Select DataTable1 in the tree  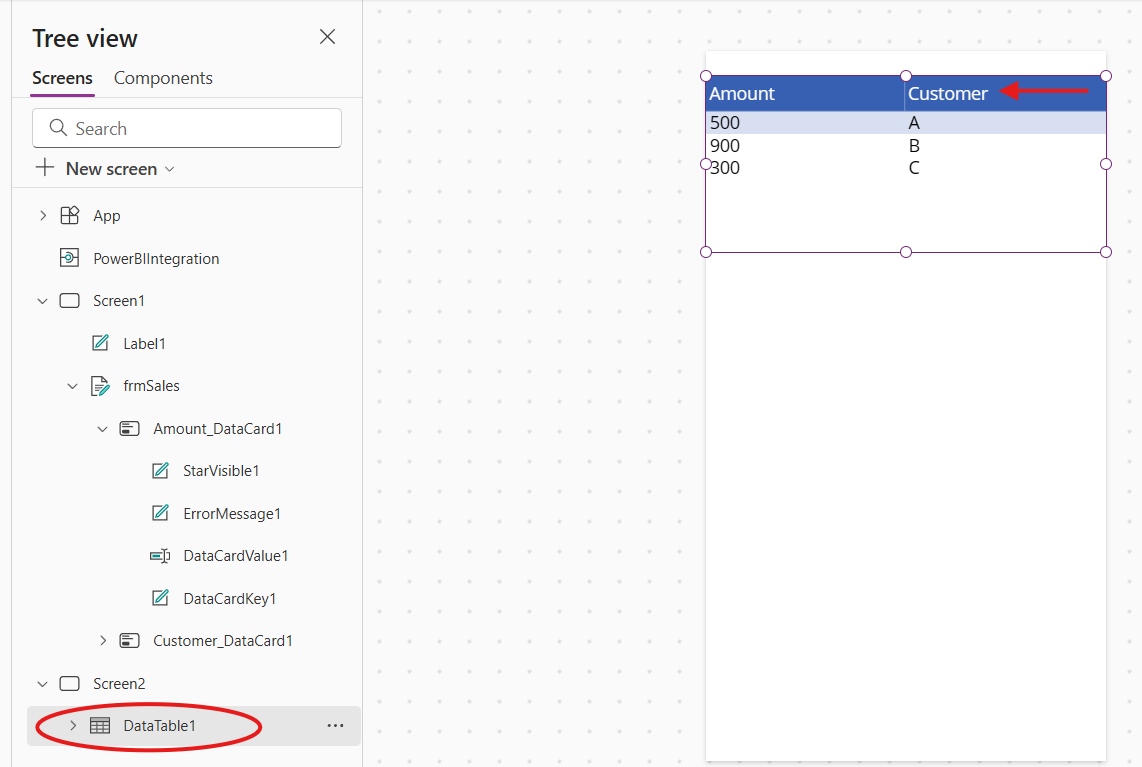pos(160,725)
